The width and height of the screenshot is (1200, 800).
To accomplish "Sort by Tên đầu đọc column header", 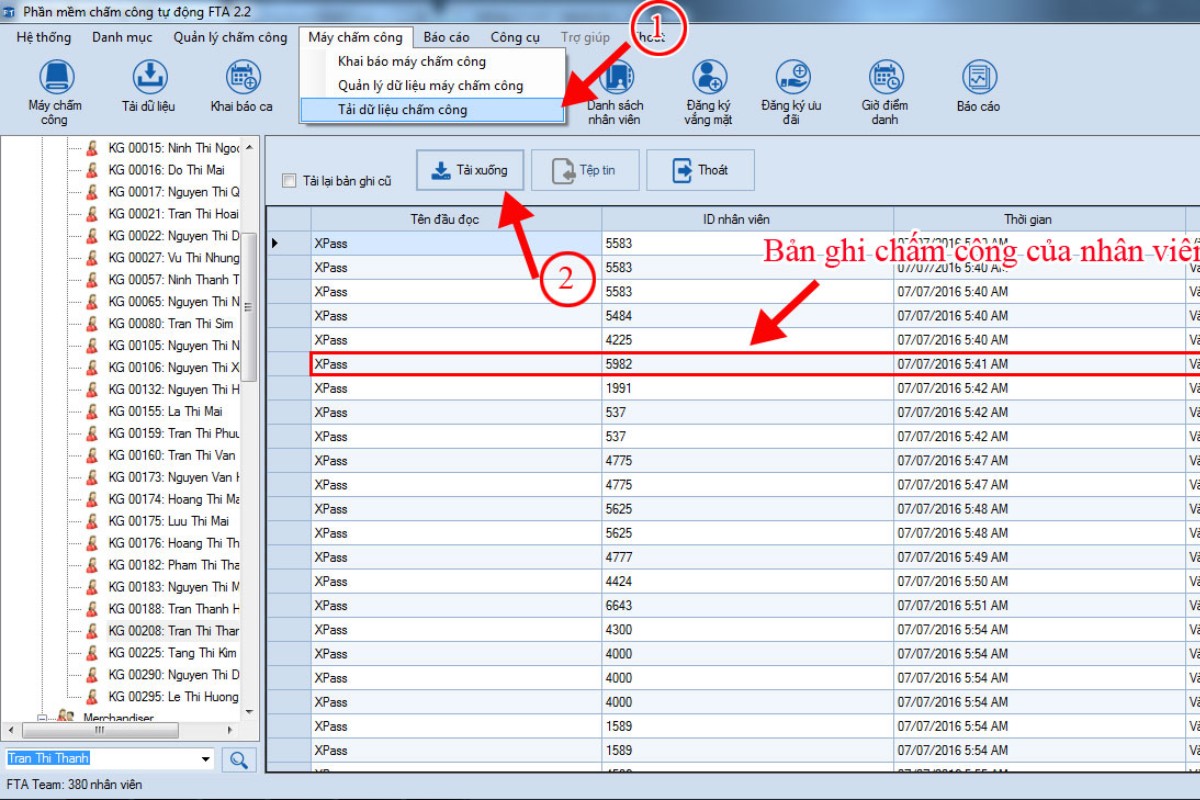I will coord(456,219).
